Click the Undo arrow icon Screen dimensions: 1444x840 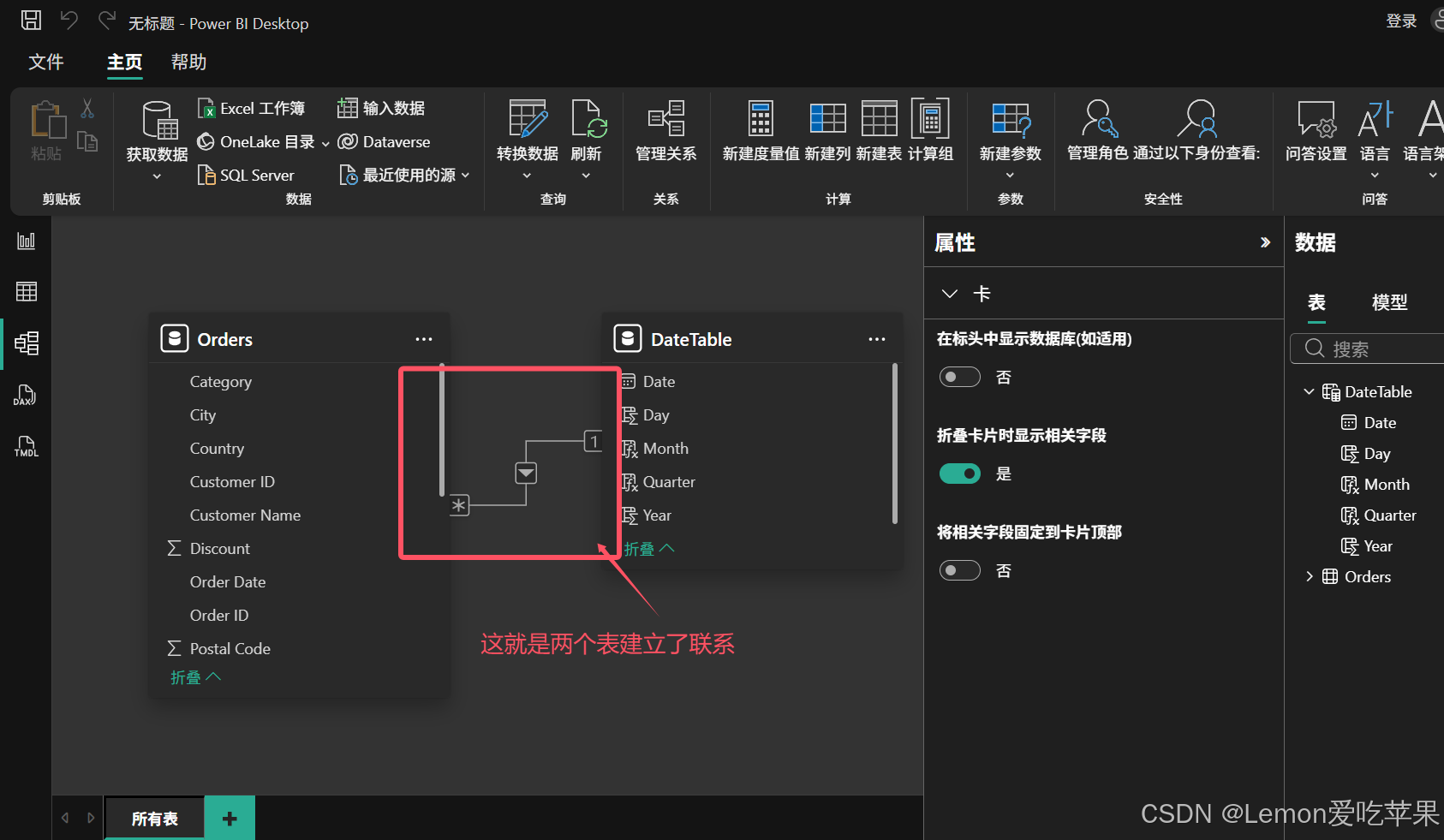click(x=69, y=20)
